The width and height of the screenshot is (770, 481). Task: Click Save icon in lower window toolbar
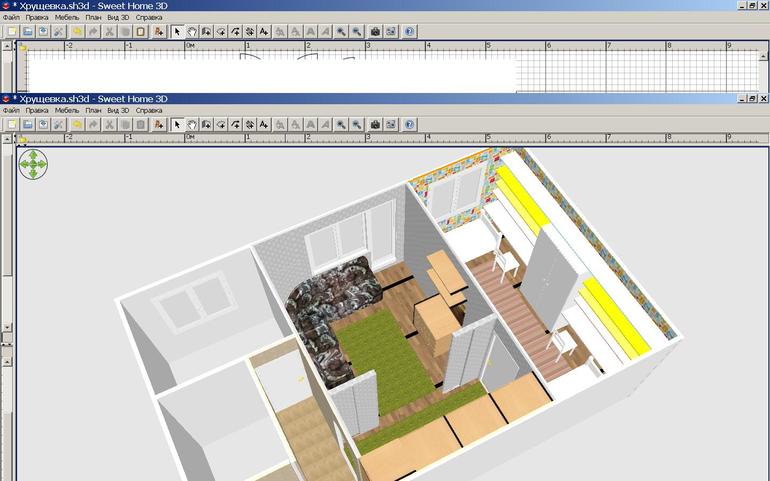[43, 125]
